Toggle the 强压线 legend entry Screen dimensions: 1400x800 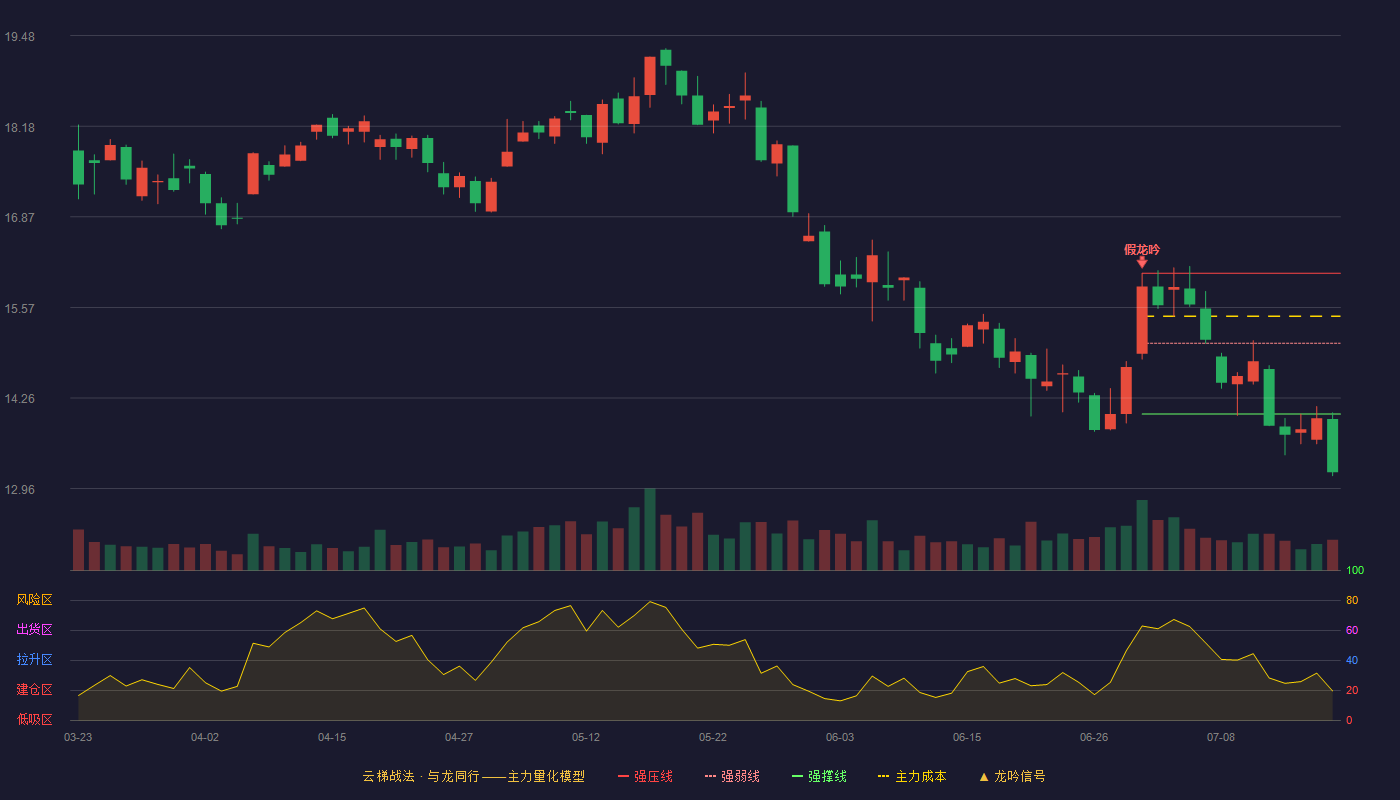645,776
